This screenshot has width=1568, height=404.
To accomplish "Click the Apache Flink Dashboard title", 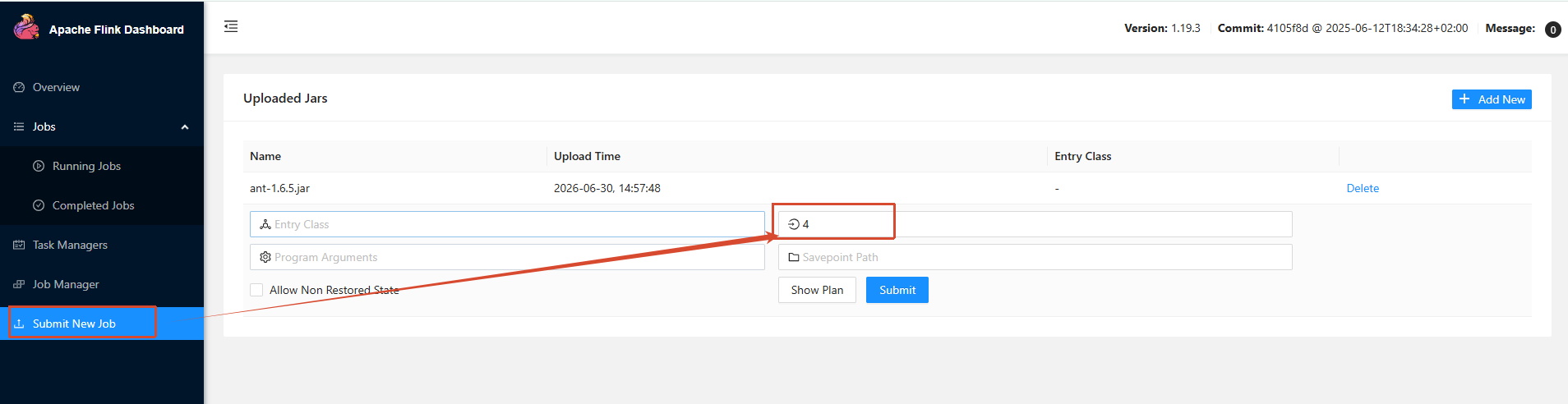I will coord(117,30).
